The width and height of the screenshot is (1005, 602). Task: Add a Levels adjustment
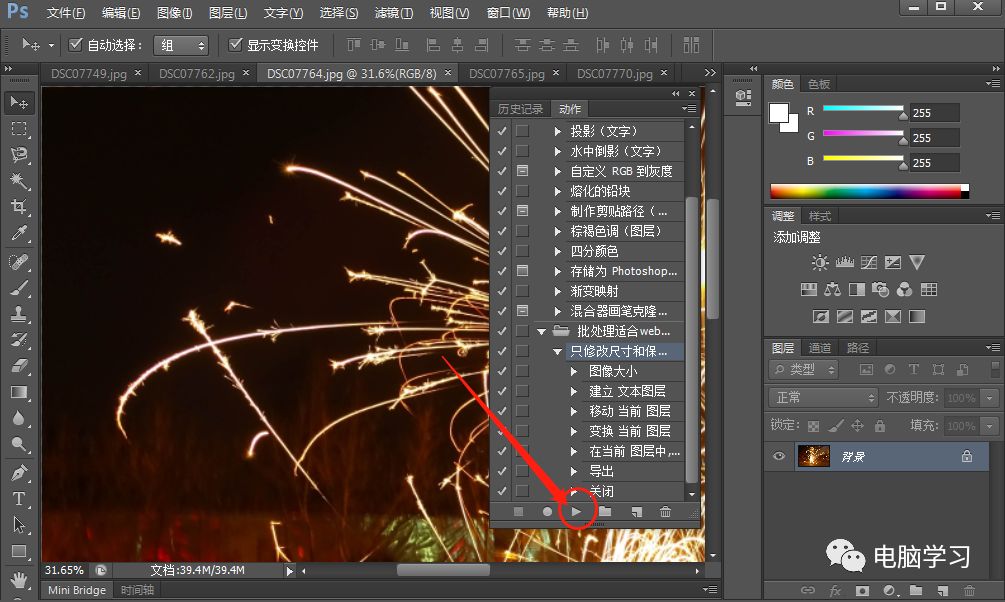844,262
